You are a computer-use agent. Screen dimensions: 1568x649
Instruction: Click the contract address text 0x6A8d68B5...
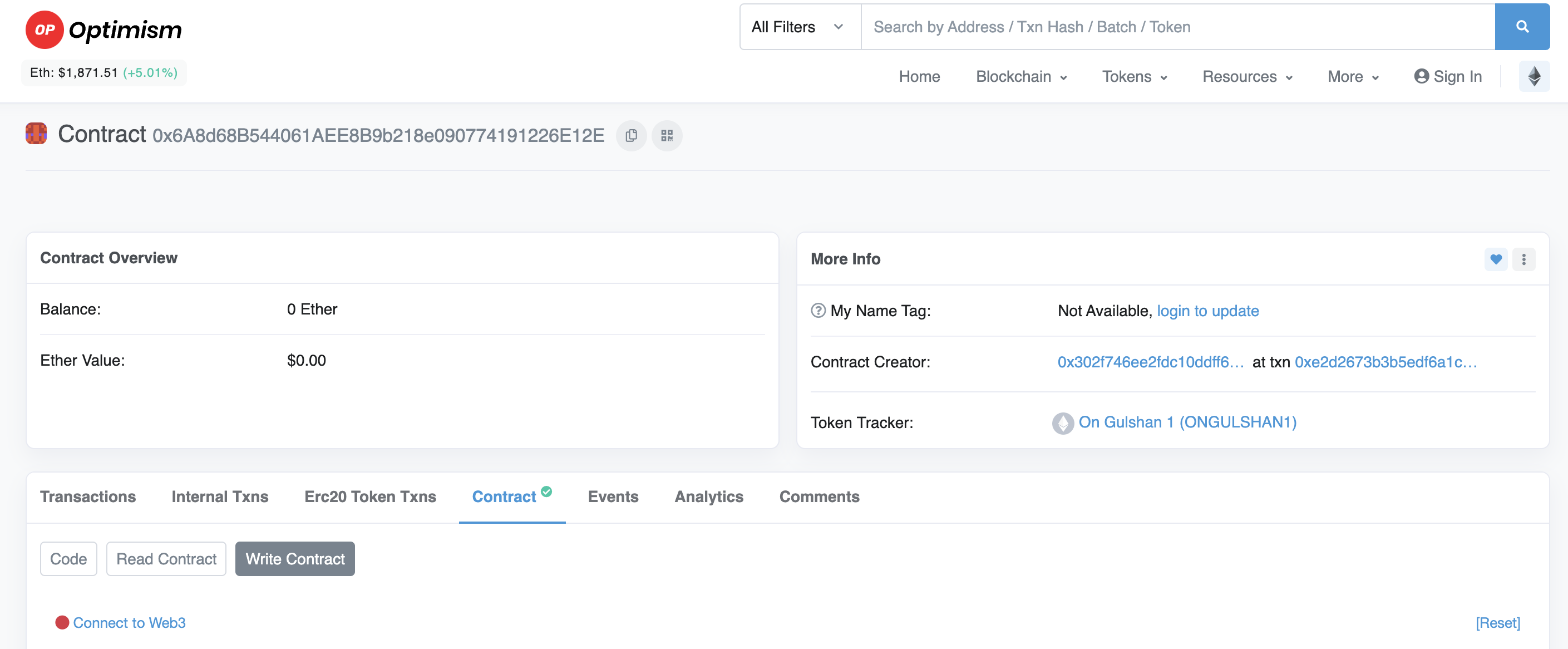(378, 135)
